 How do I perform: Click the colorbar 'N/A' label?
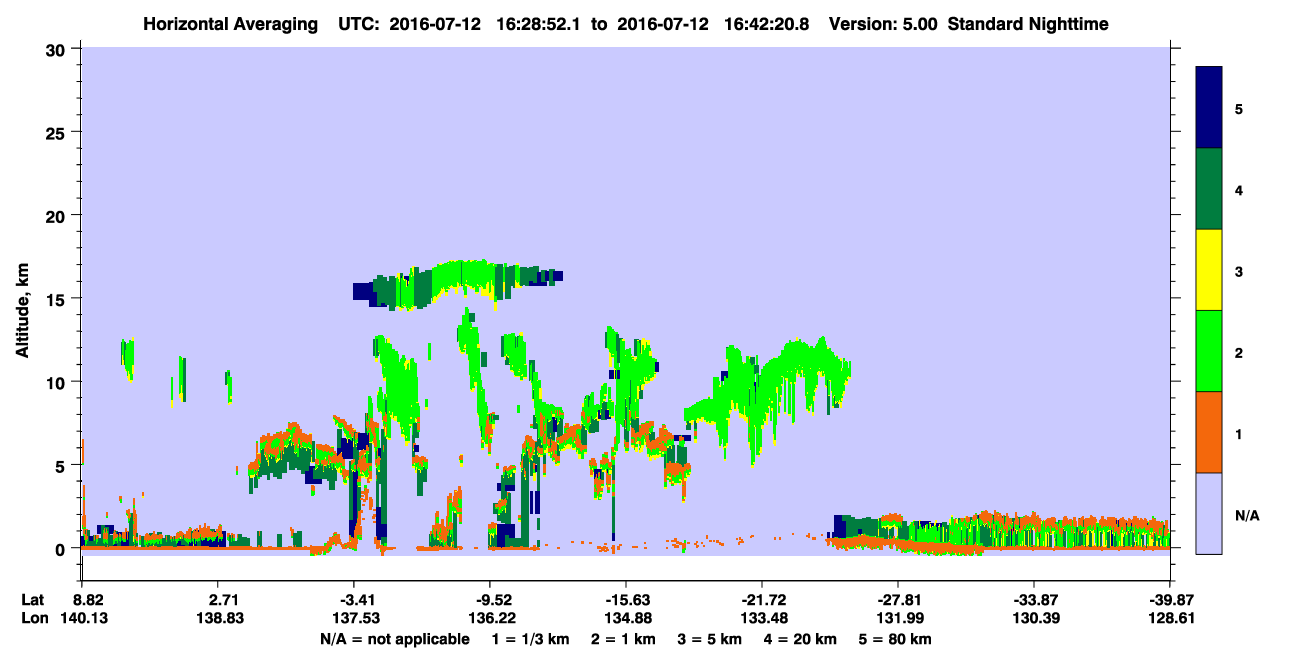click(x=1246, y=516)
